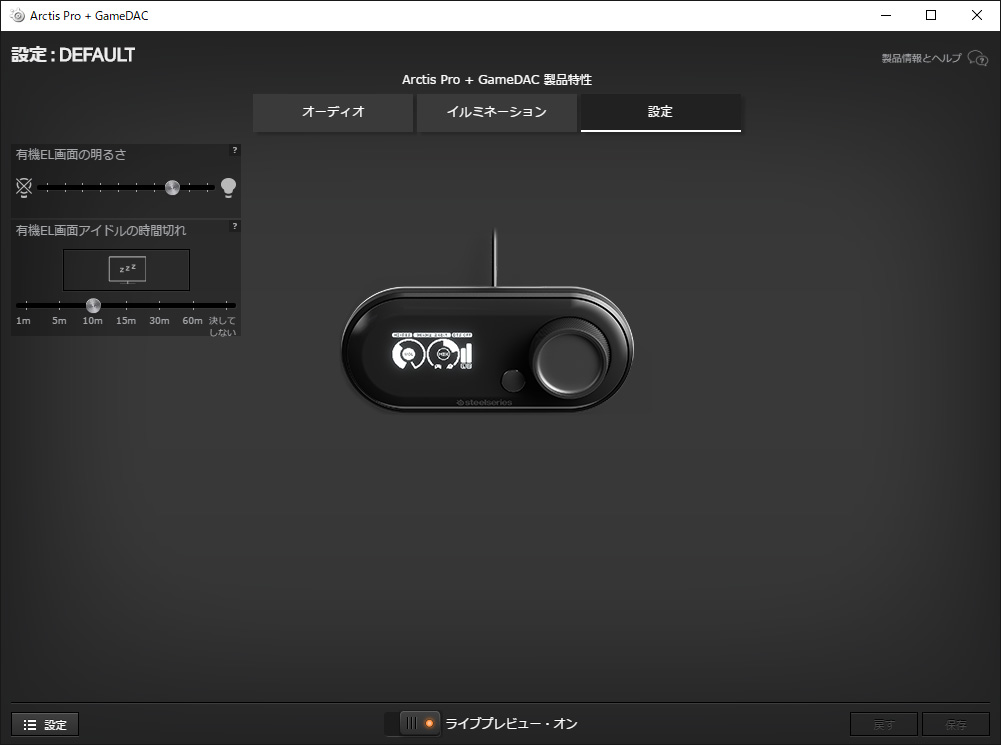Set idle timeout to 決してしない
The image size is (1001, 745).
[x=222, y=326]
